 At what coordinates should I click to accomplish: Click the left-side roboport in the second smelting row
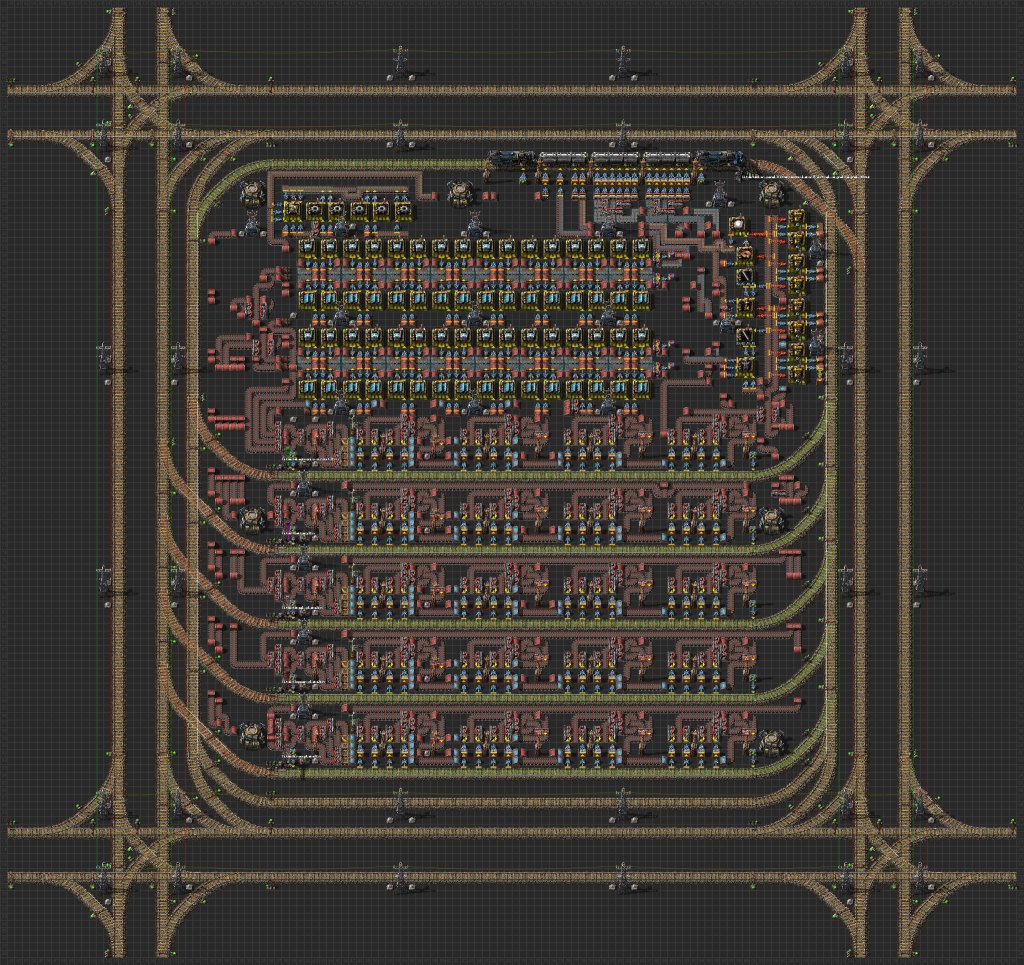click(251, 520)
